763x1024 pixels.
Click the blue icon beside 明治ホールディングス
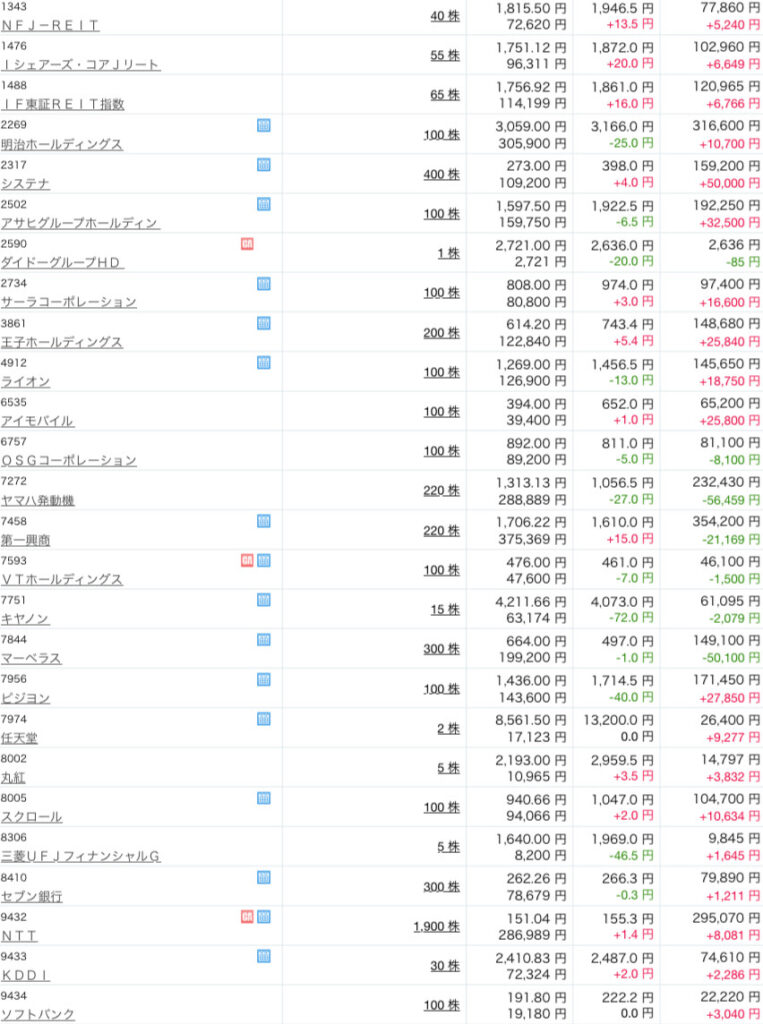(264, 125)
